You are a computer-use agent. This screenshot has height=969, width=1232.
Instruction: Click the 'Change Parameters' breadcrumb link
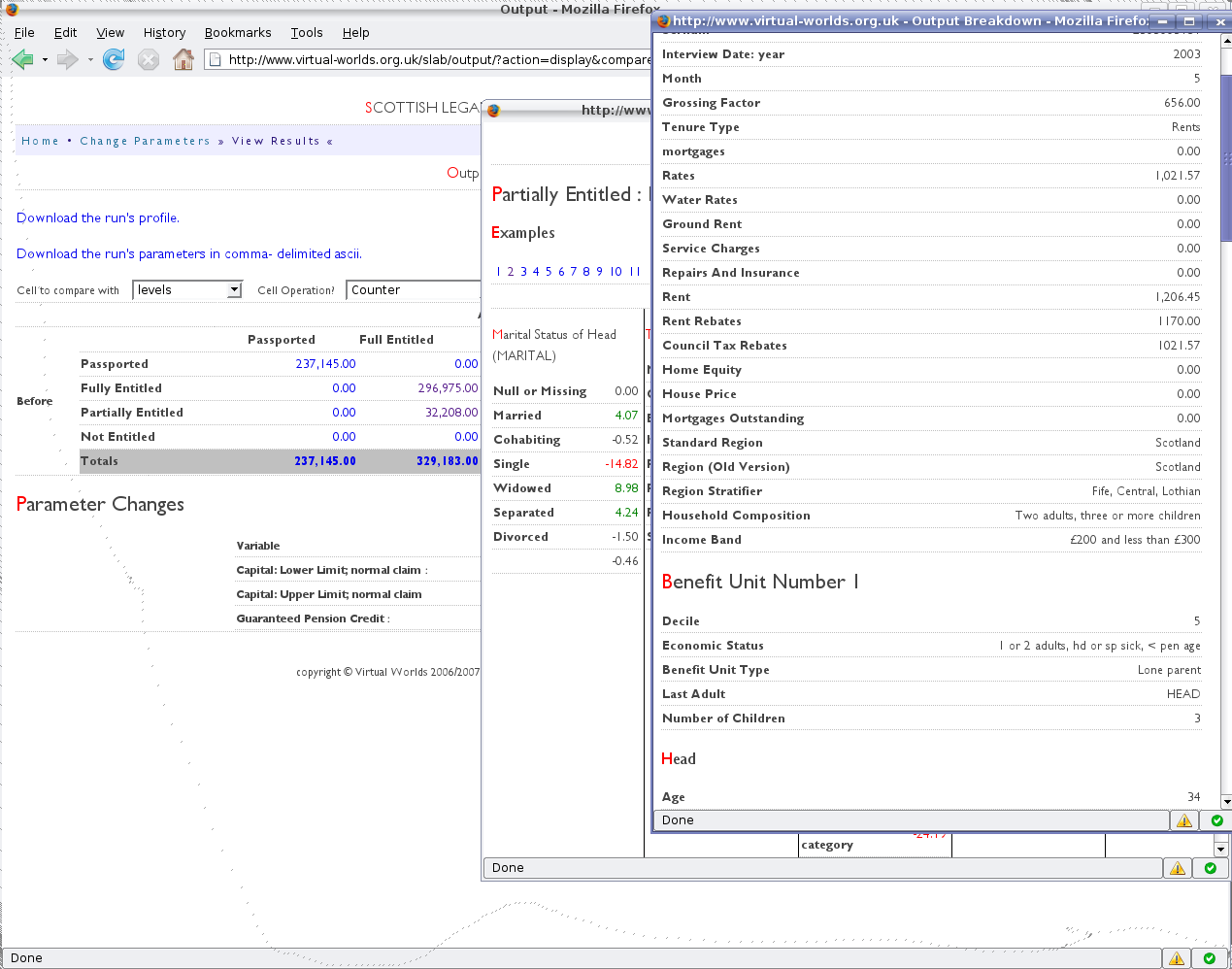coord(146,140)
